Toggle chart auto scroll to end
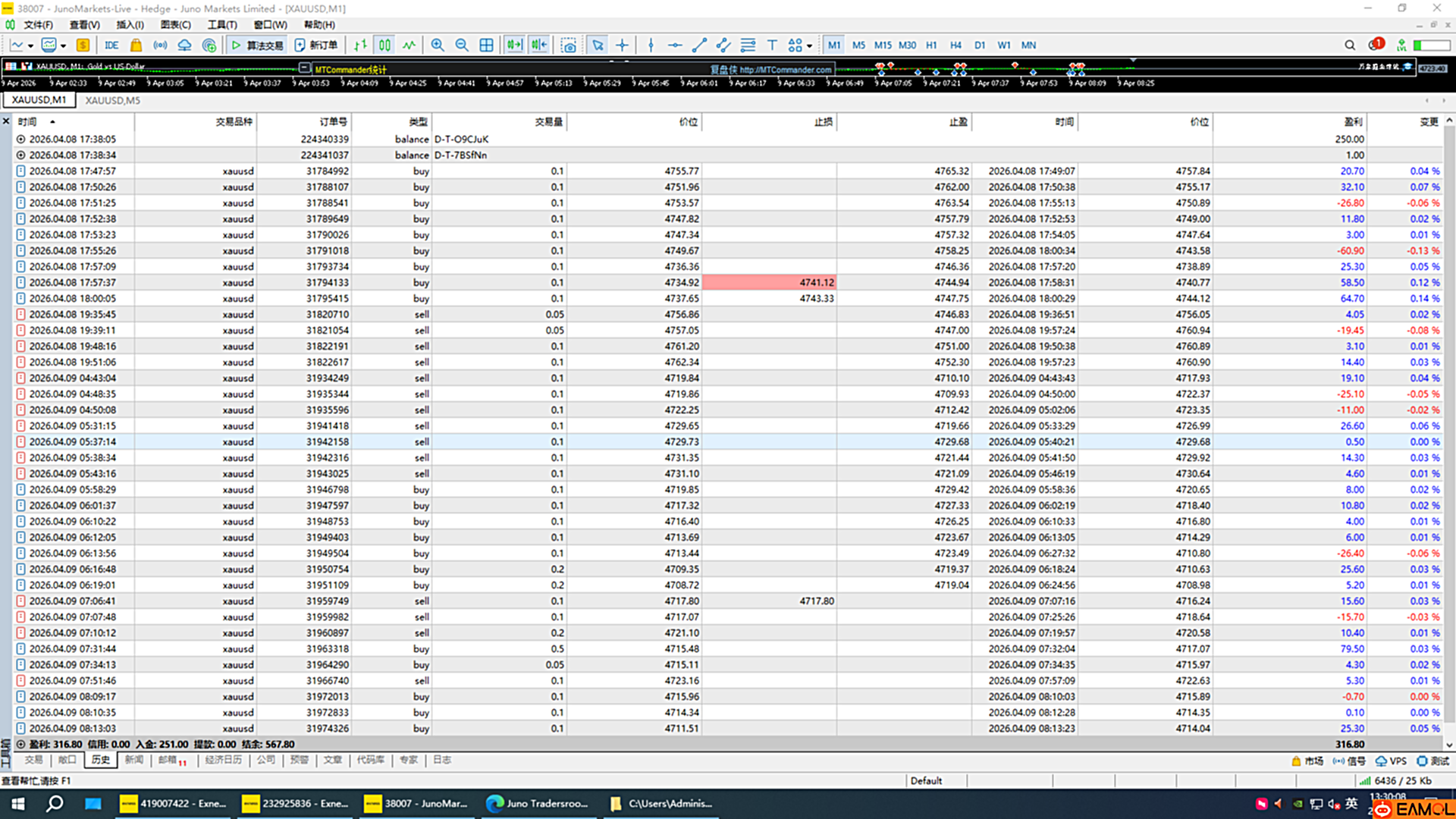The image size is (1456, 819). point(514,45)
